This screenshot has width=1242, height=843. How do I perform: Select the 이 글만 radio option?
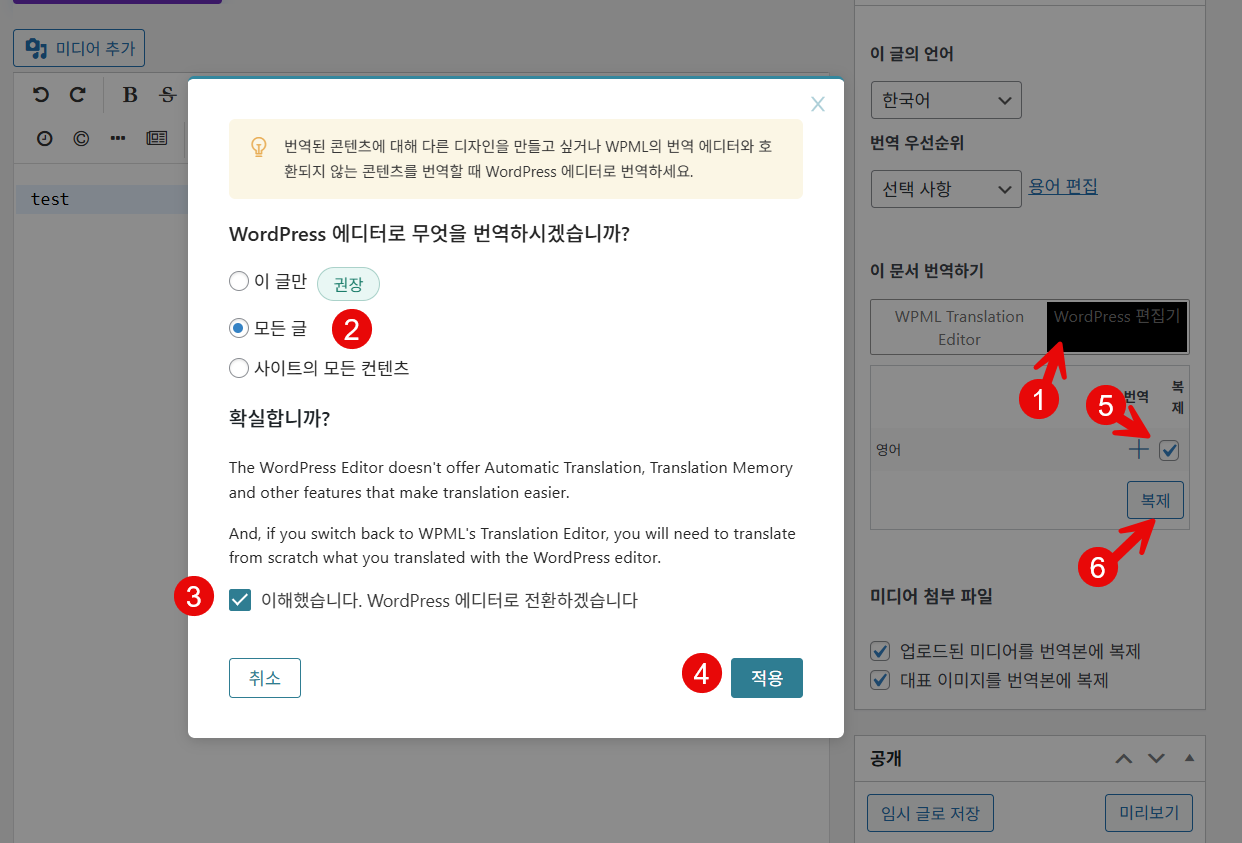[x=238, y=281]
